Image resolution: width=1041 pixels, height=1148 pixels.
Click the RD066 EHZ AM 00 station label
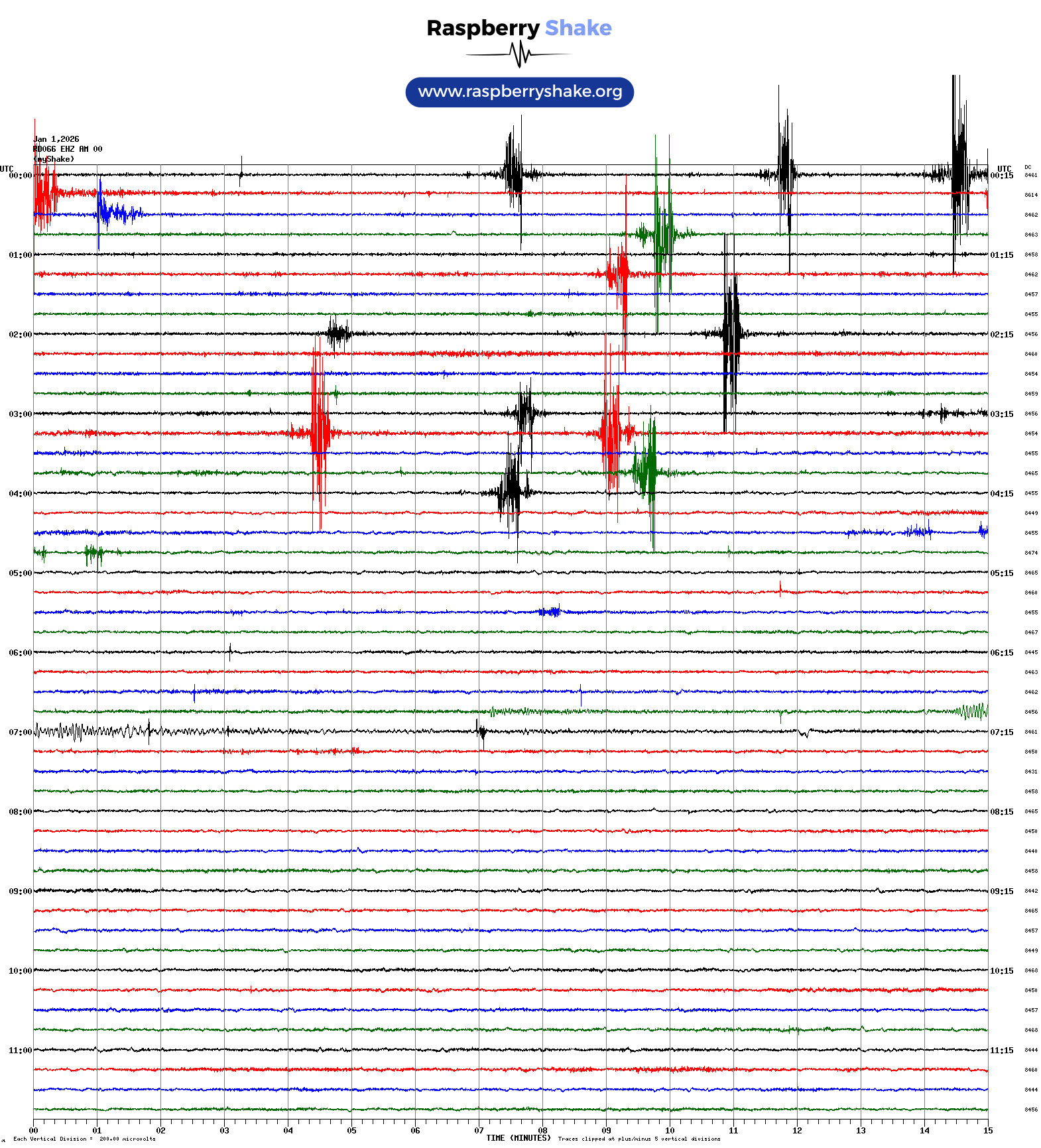click(68, 149)
